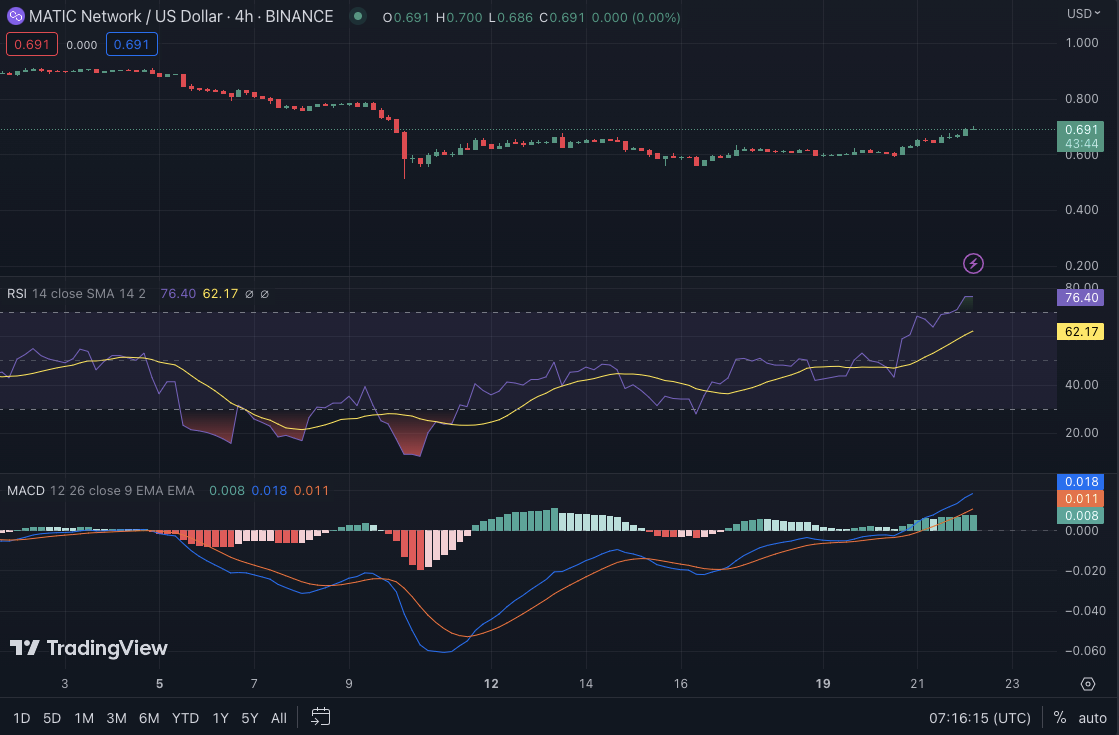Click the 1.000 price axis tick

tap(1081, 43)
